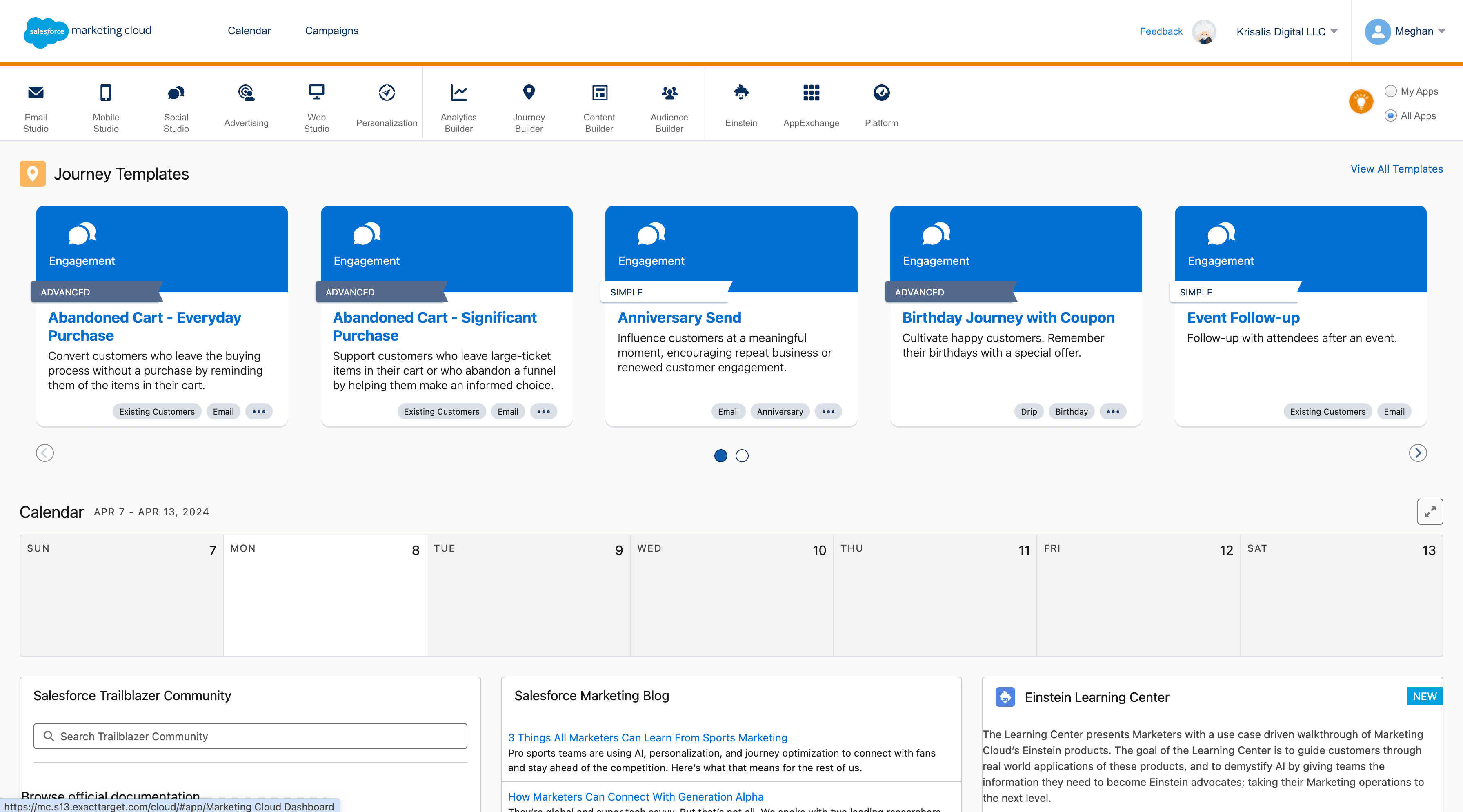Select the first carousel page dot

pos(720,455)
